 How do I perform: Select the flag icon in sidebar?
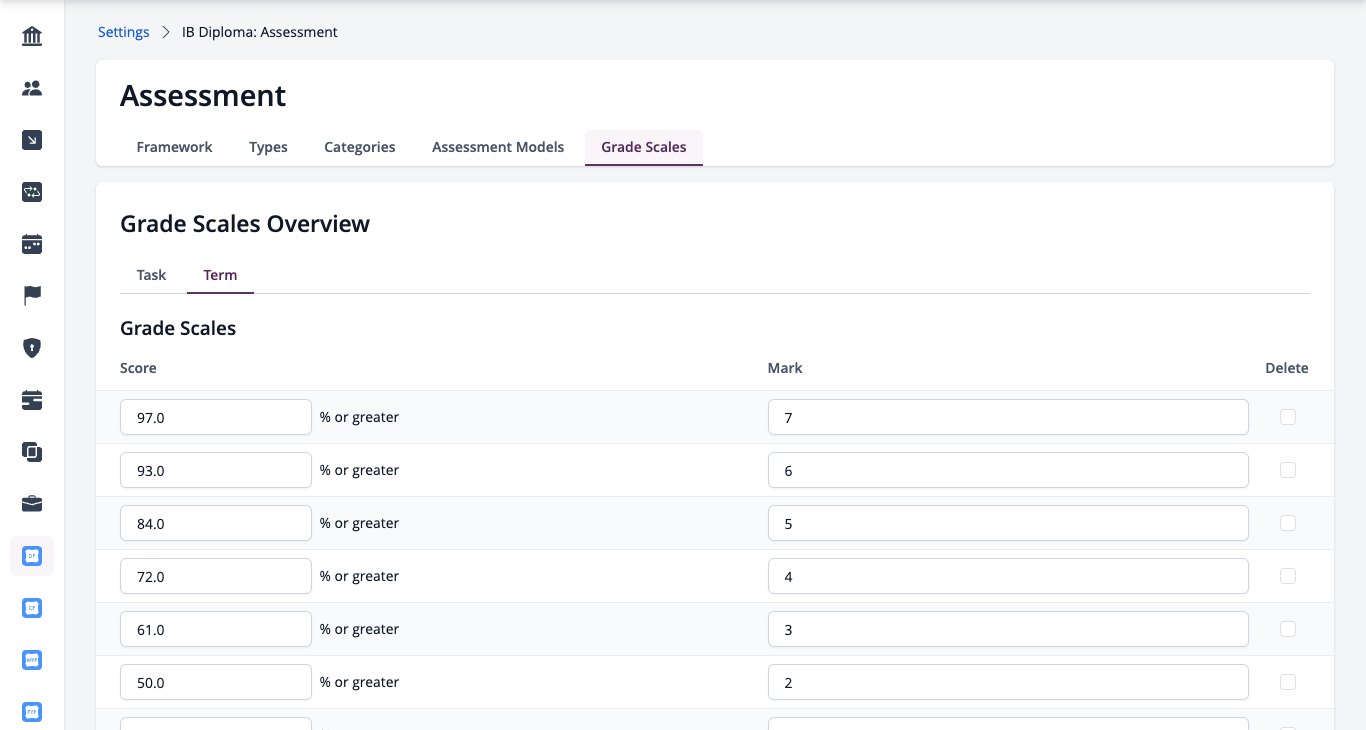click(32, 296)
